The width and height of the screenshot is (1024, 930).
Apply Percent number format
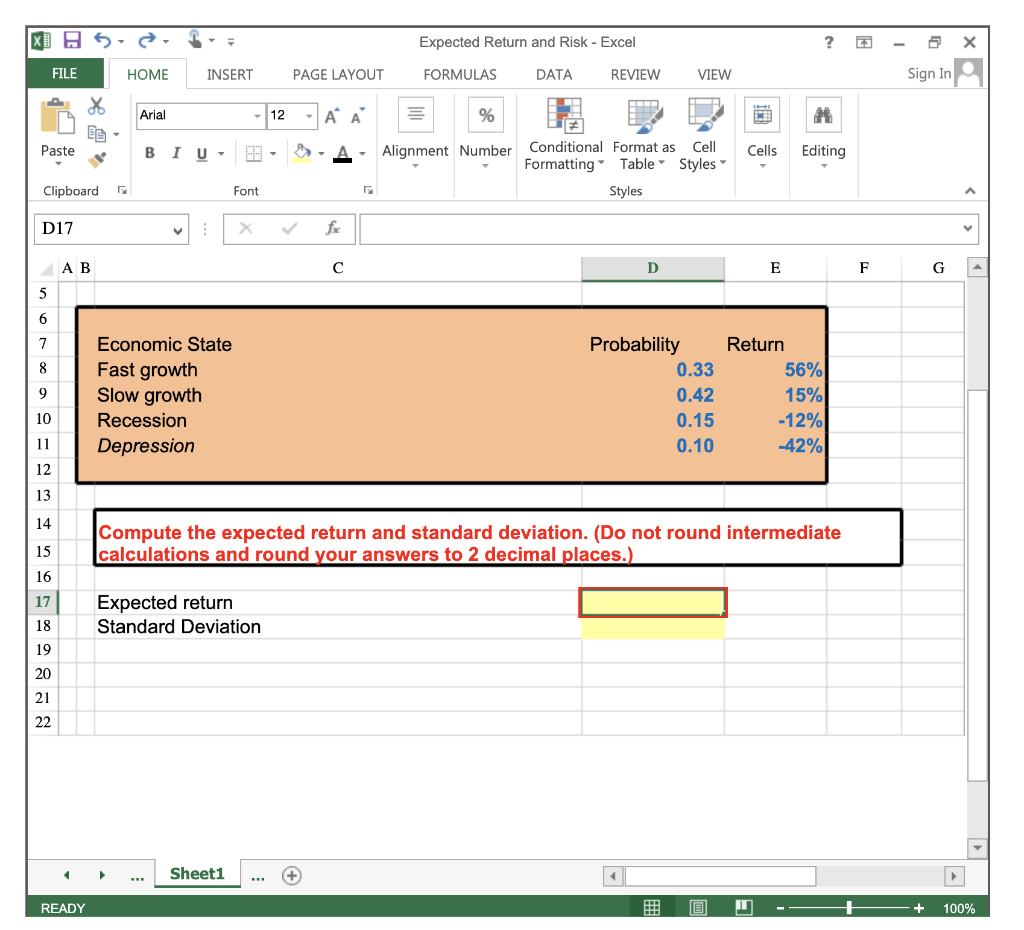(x=486, y=115)
